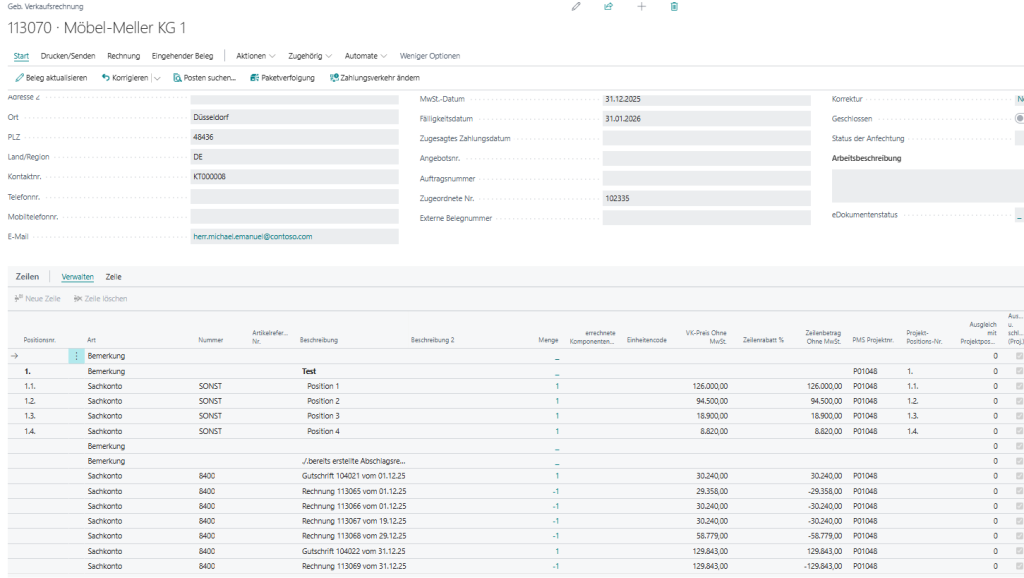Screen dimensions: 1024x578
Task: Click the Beschreibung column header
Action: click(319, 340)
